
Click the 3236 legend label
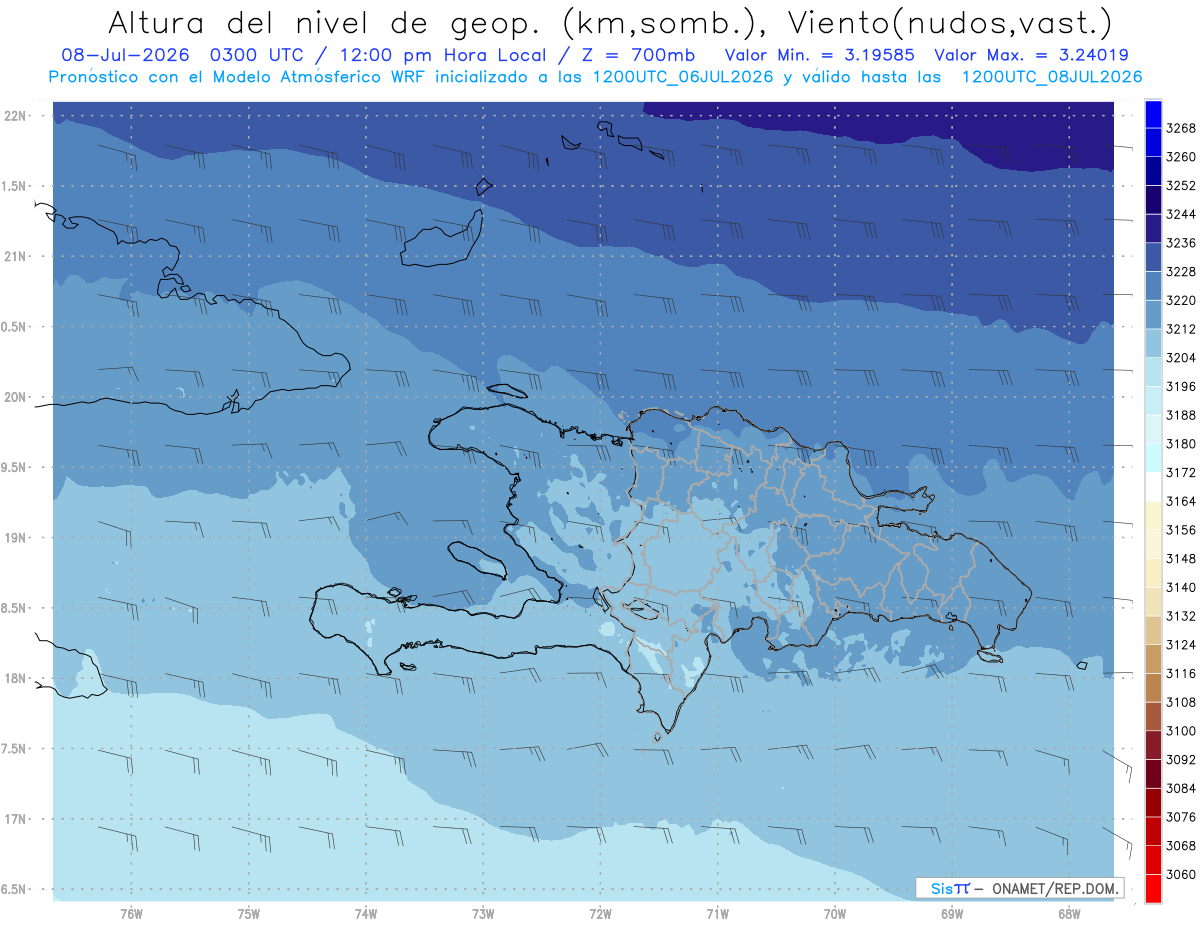(1180, 243)
